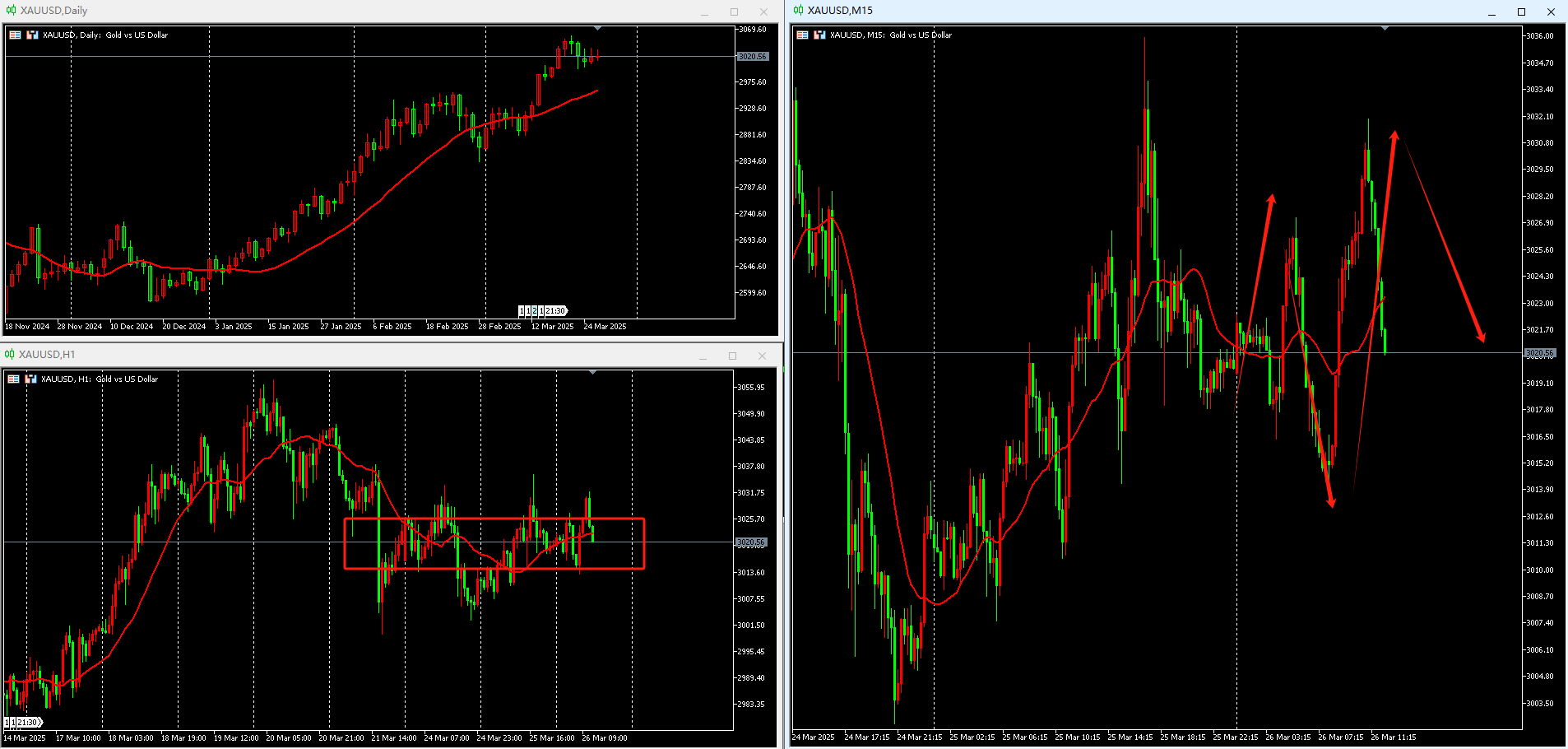Image resolution: width=1568 pixels, height=749 pixels.
Task: Select the chart shift triangle marker in H1 chart
Action: 593,373
